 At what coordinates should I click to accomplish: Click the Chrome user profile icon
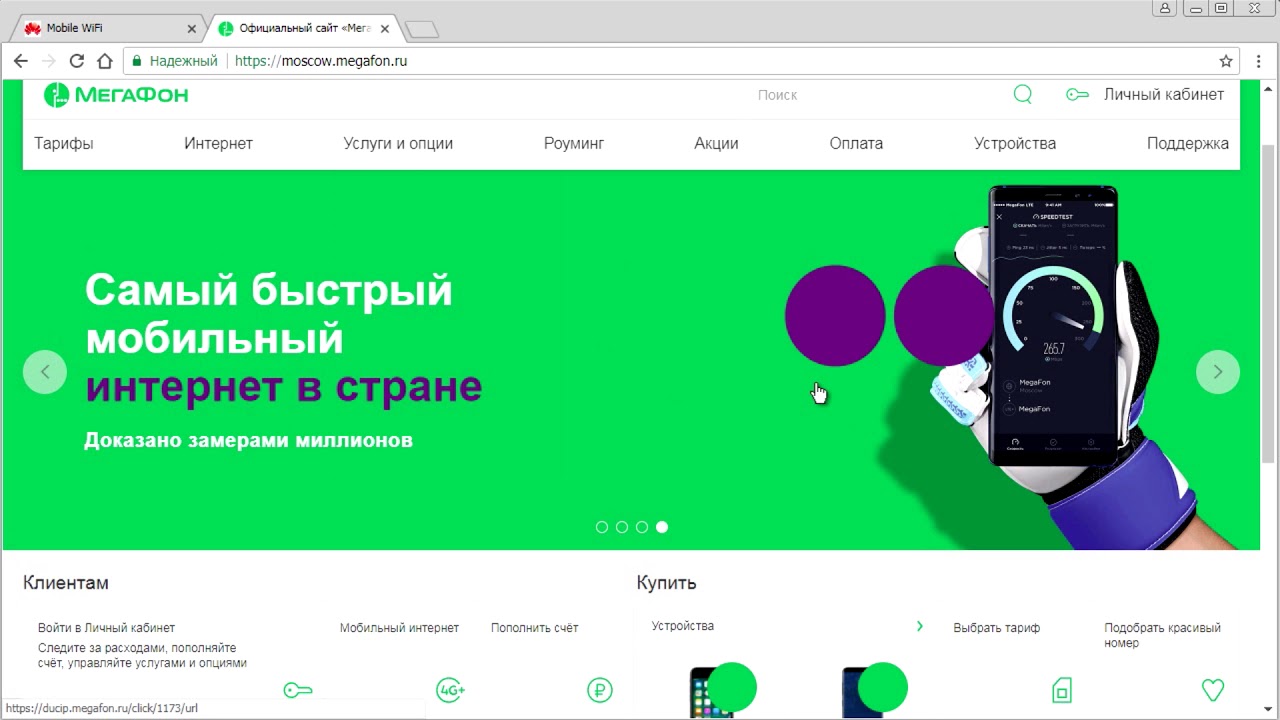[x=1165, y=8]
